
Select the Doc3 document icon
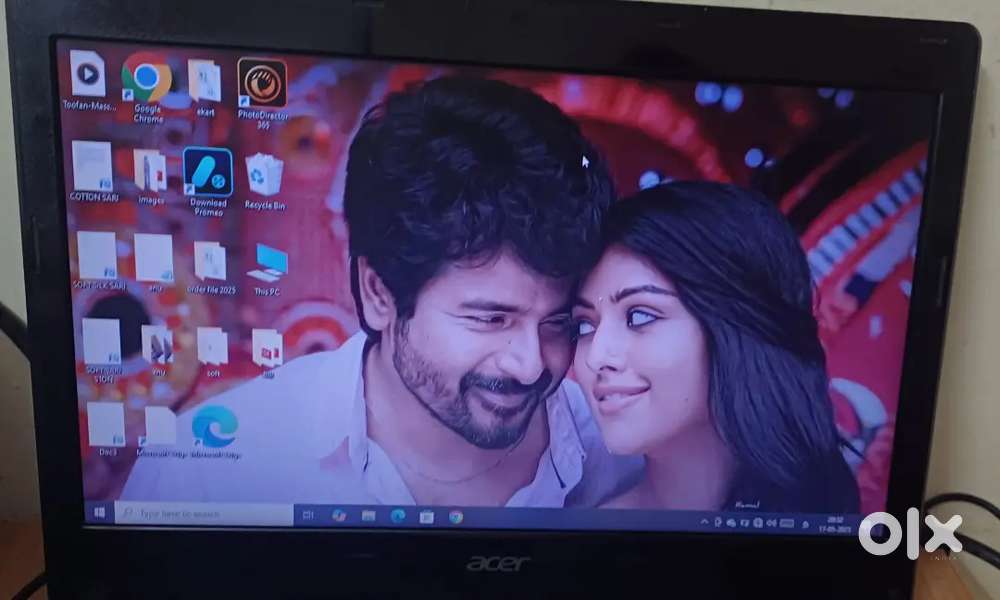pos(106,425)
